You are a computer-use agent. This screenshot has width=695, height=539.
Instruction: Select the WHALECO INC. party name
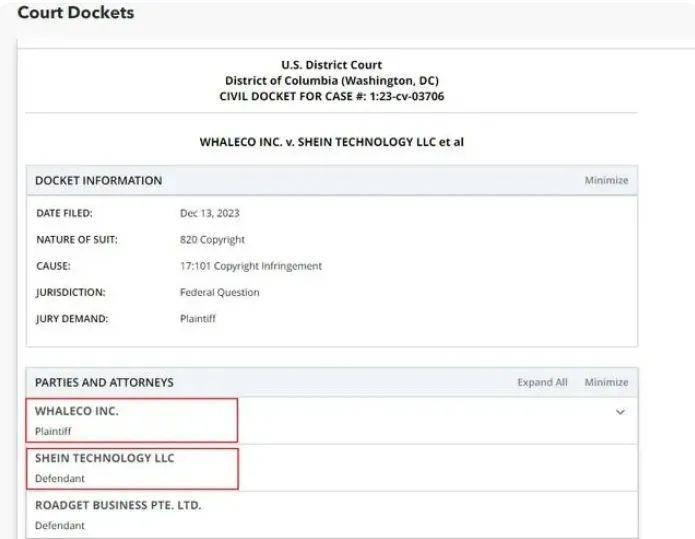click(x=77, y=411)
